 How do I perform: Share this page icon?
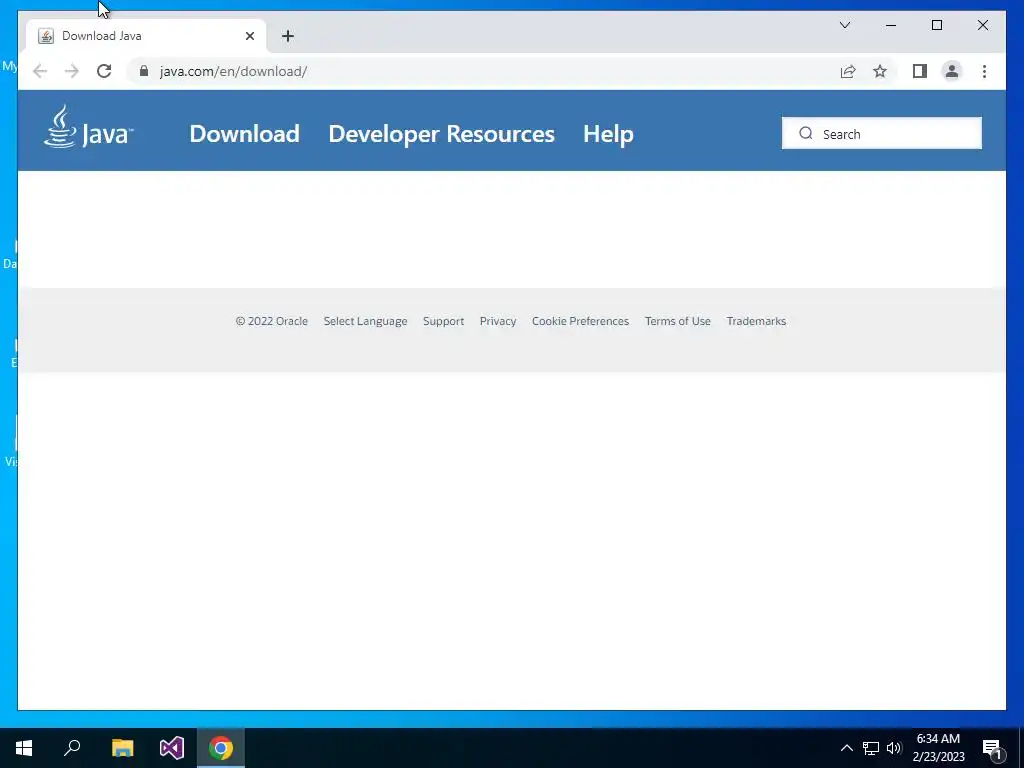click(848, 71)
